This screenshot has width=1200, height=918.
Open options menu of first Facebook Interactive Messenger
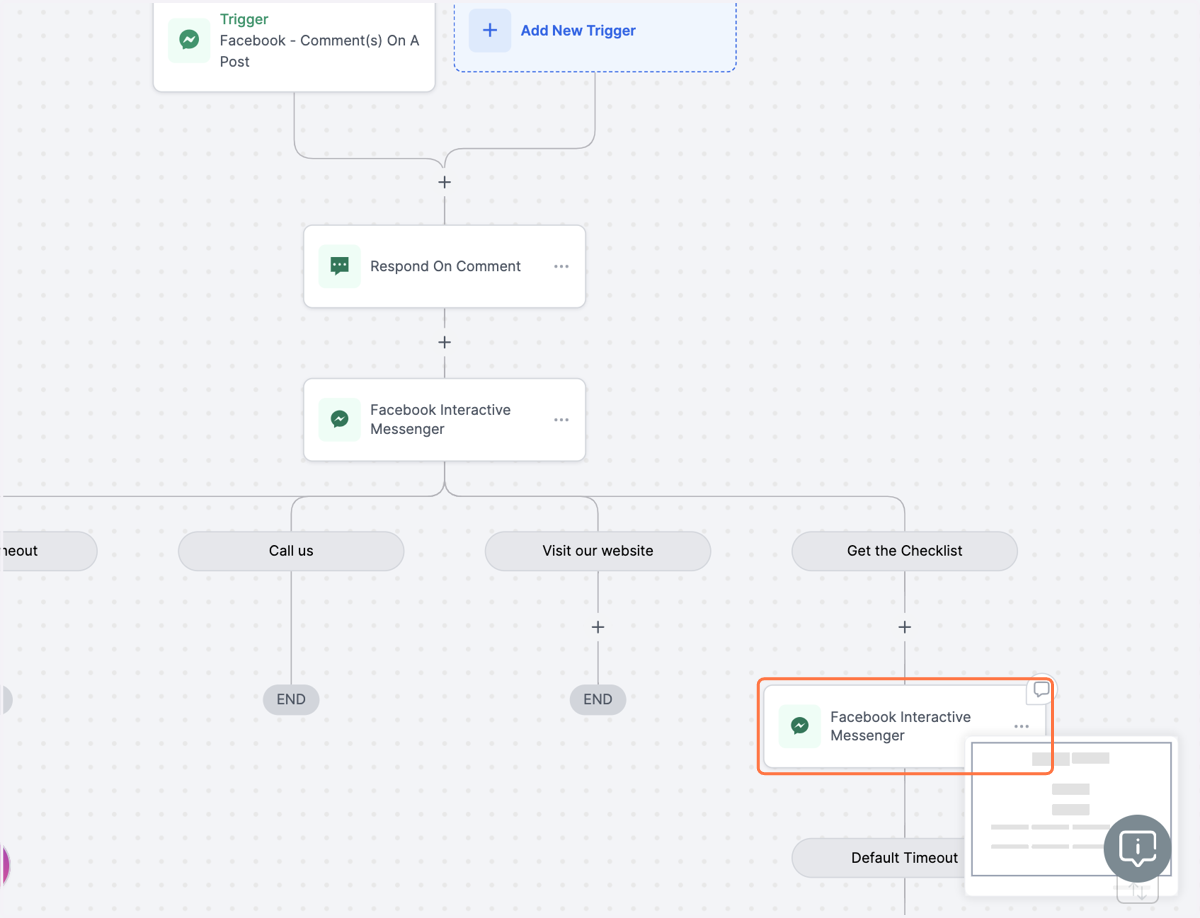pyautogui.click(x=561, y=420)
